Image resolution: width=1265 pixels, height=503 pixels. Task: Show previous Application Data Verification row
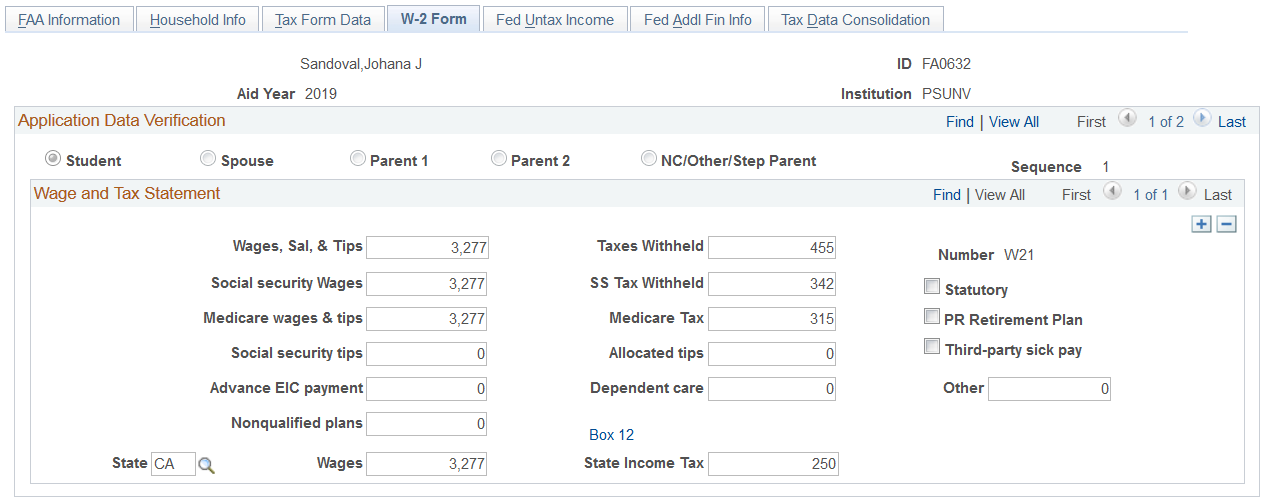1127,120
